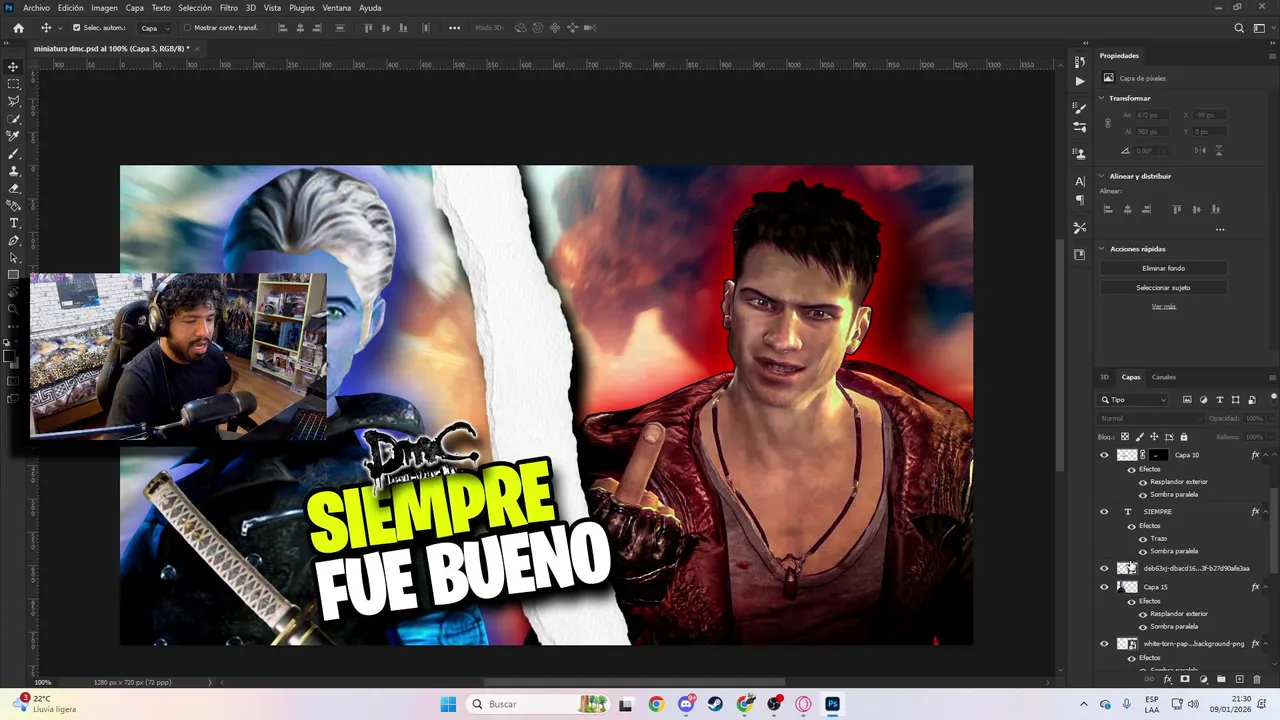Select the Pen tool
1280x720 pixels.
[13, 240]
